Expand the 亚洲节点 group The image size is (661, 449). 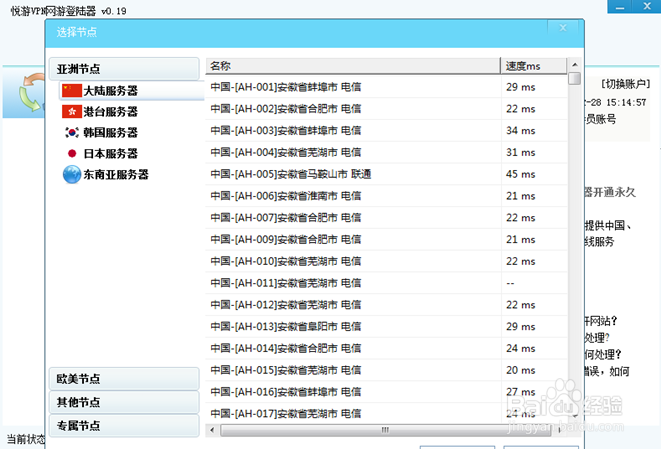pyautogui.click(x=124, y=69)
